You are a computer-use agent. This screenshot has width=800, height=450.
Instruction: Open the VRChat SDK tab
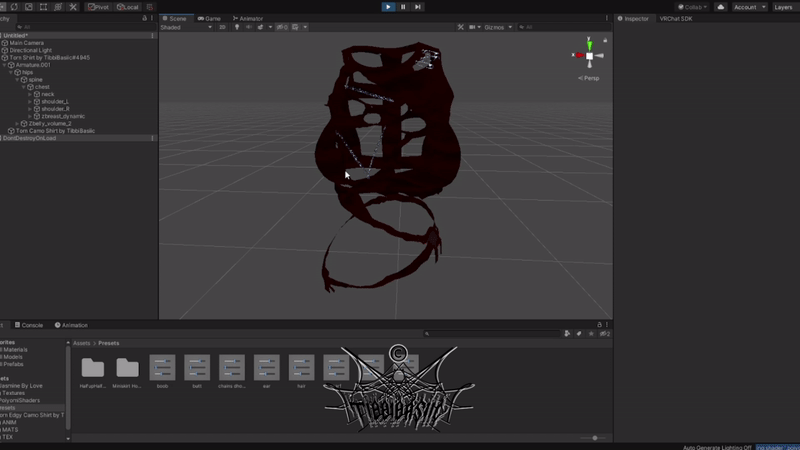[676, 18]
